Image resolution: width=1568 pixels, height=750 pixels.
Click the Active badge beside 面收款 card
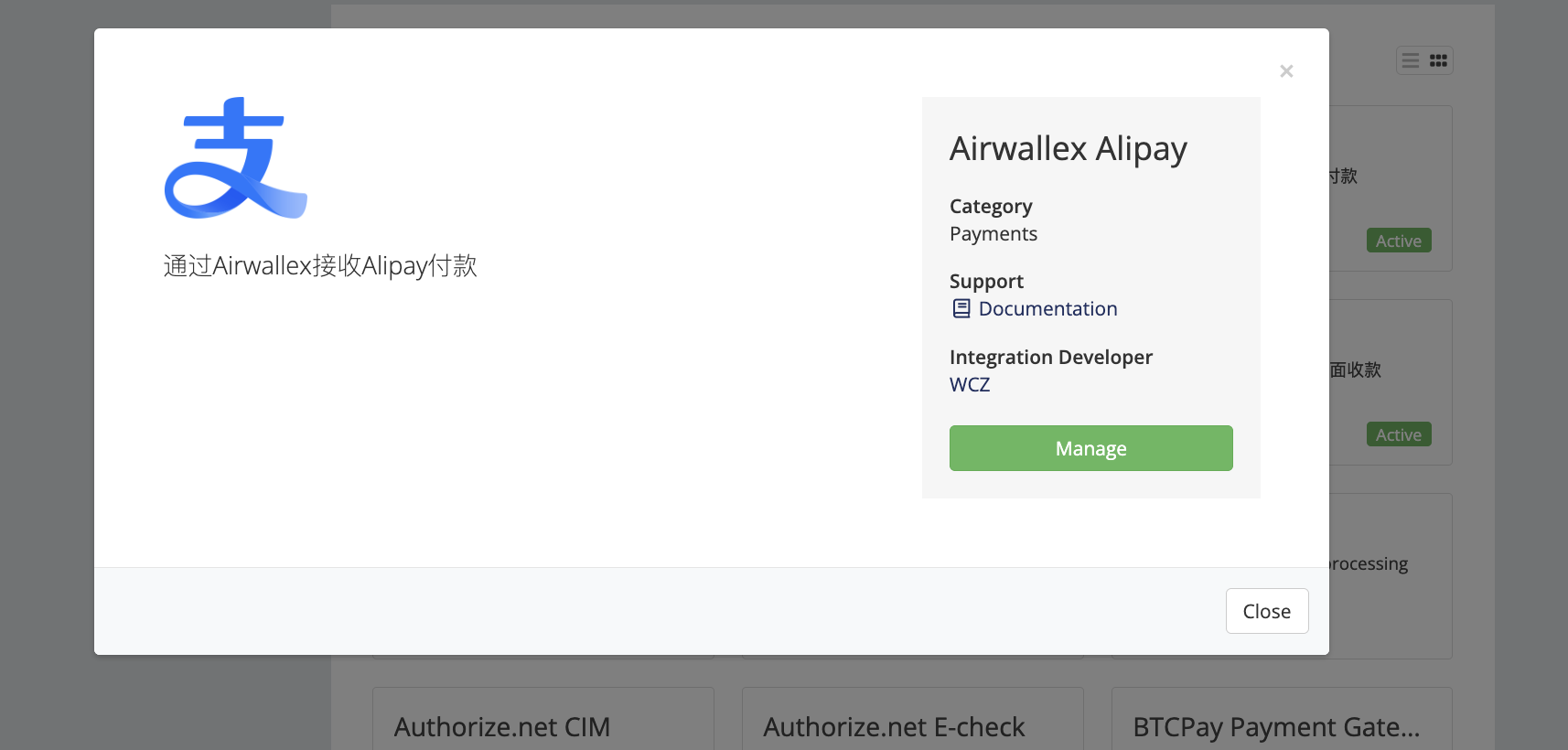pyautogui.click(x=1398, y=434)
